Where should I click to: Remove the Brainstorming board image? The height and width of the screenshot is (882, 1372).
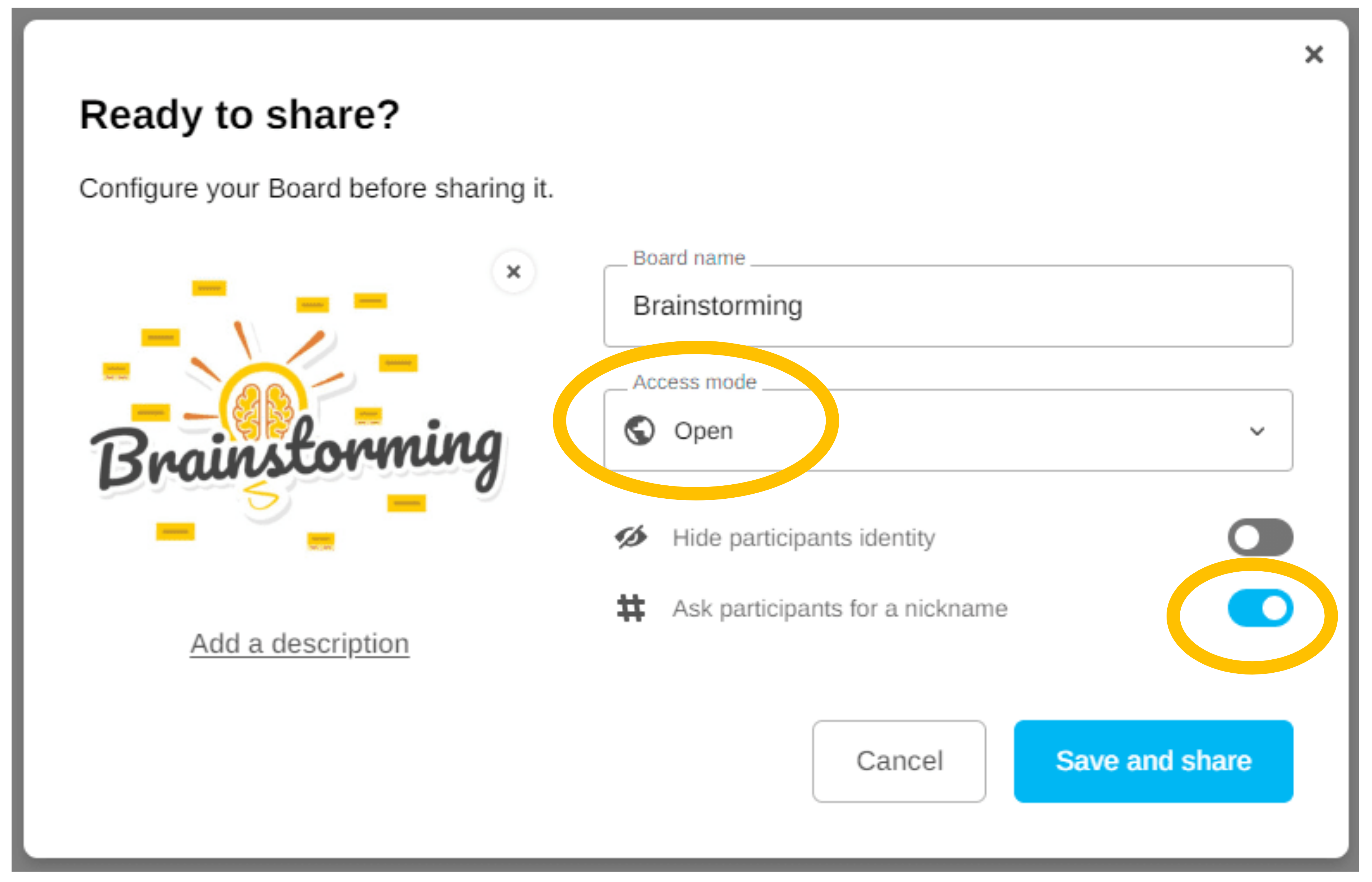click(x=513, y=271)
